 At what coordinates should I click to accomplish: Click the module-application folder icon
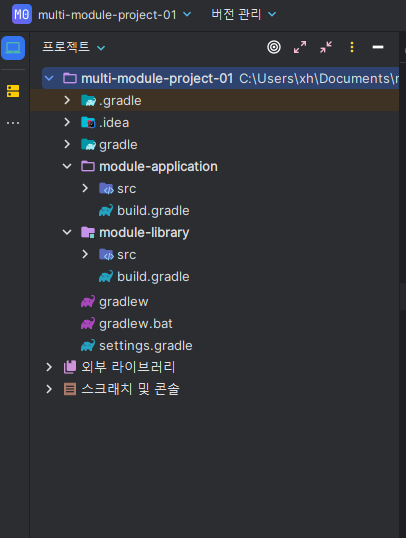[88, 166]
